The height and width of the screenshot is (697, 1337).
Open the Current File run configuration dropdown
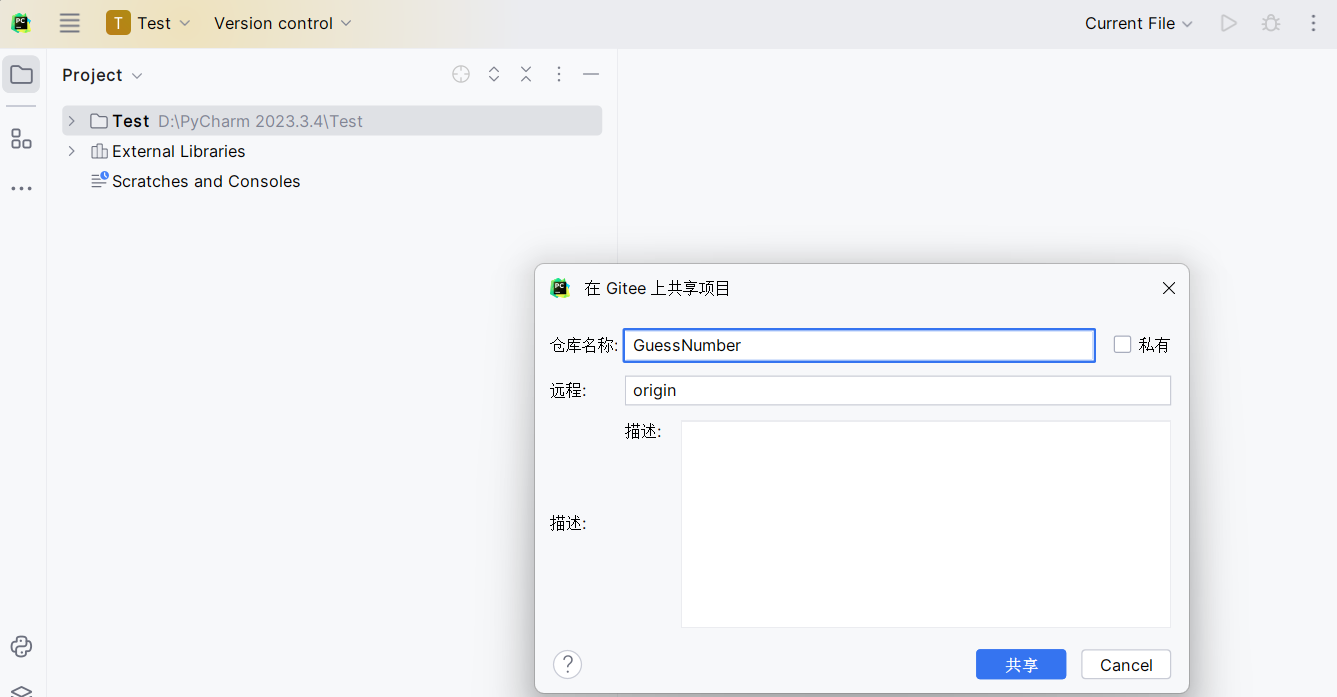(1139, 23)
